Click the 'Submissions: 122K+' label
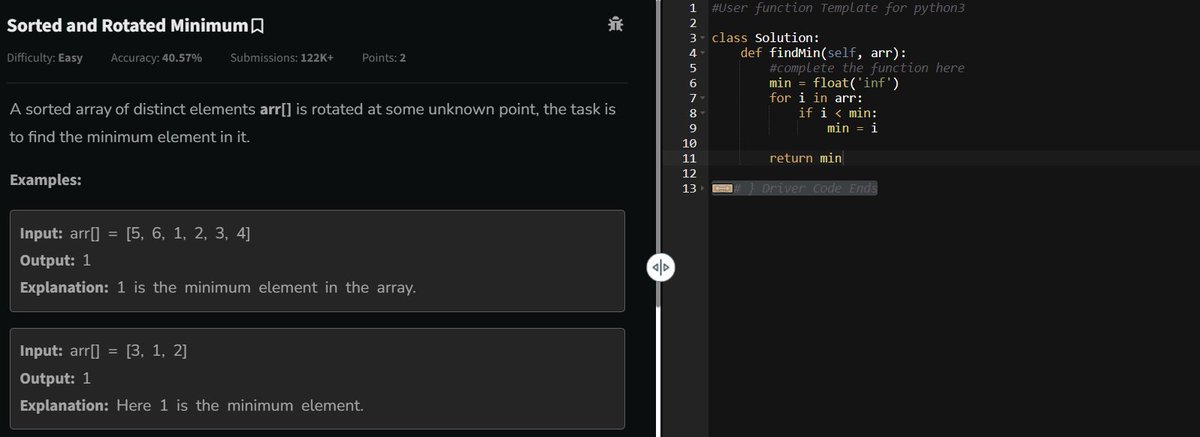This screenshot has width=1200, height=437. tap(282, 58)
